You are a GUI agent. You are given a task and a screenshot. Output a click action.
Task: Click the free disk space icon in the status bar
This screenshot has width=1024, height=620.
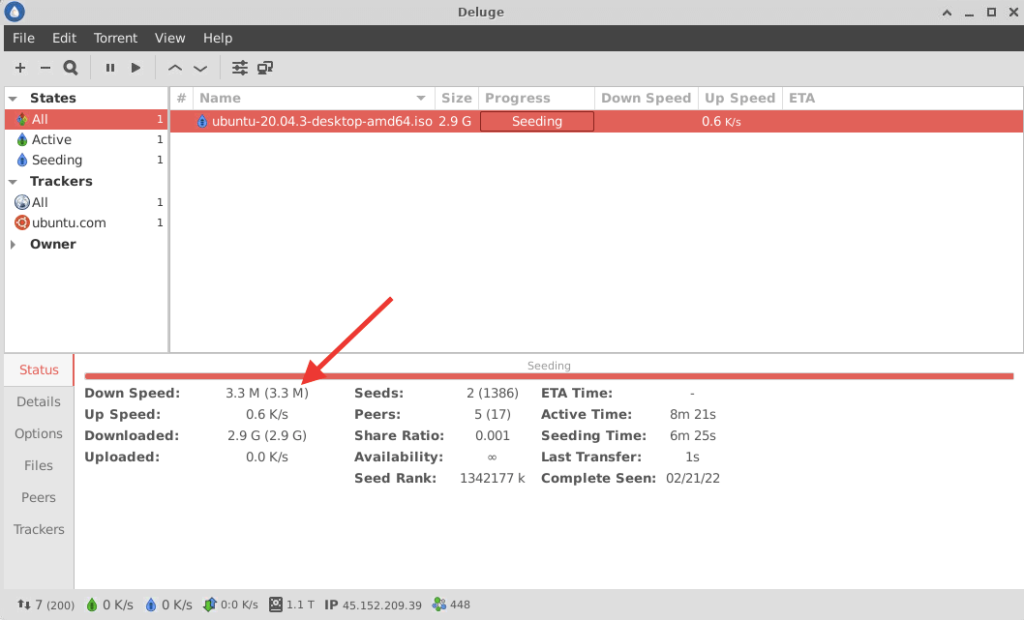(276, 604)
